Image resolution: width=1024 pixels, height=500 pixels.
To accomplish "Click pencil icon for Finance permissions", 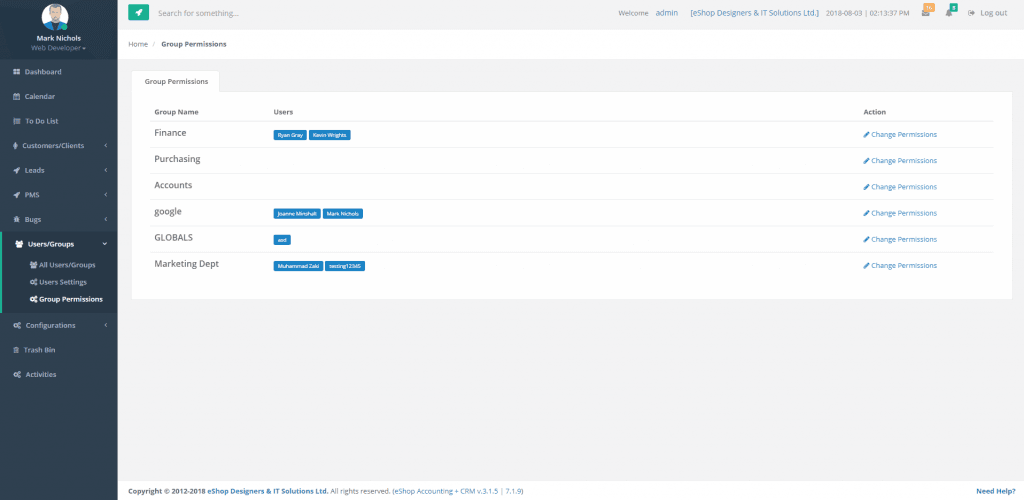I will (866, 135).
